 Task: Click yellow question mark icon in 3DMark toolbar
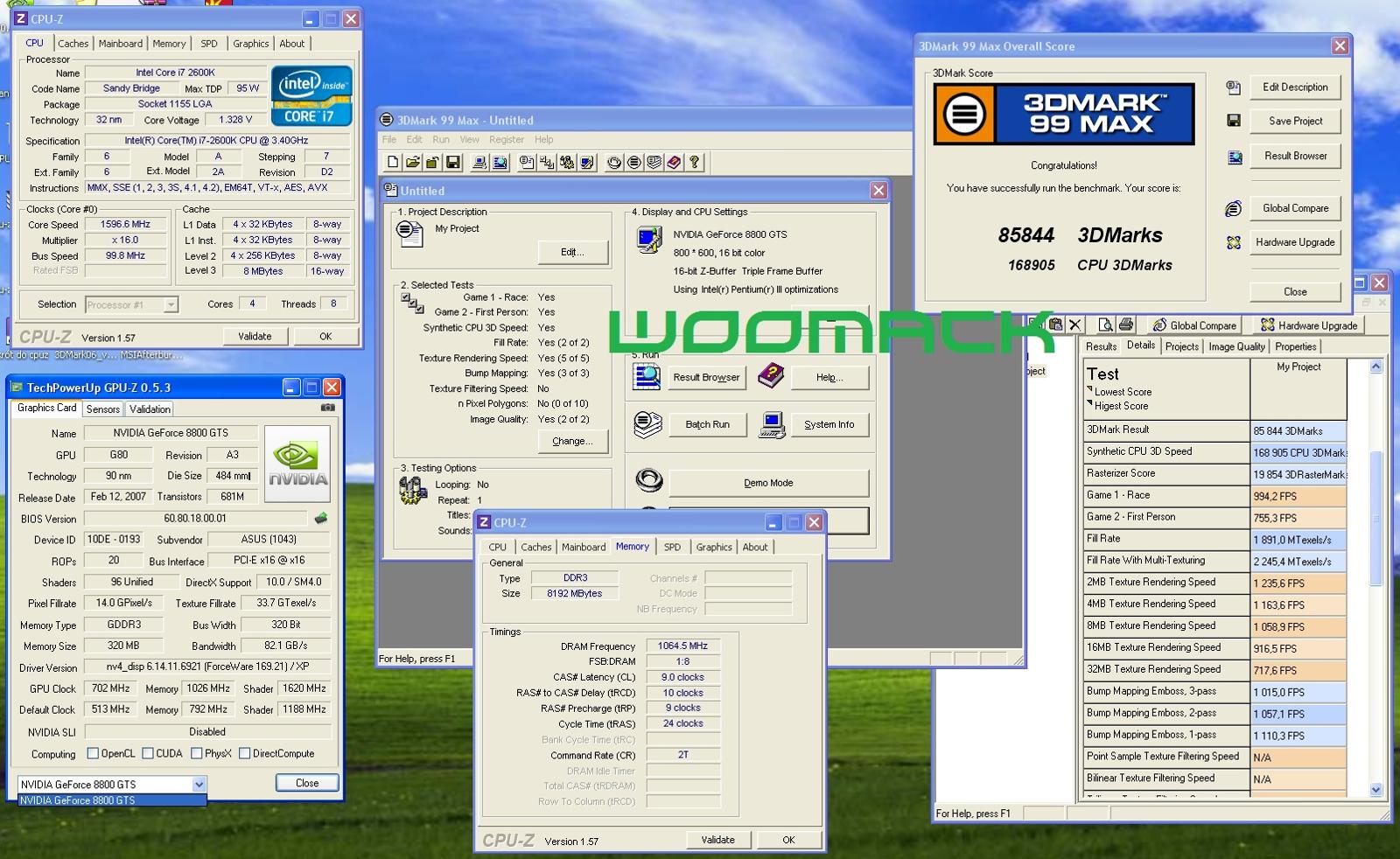[695, 162]
